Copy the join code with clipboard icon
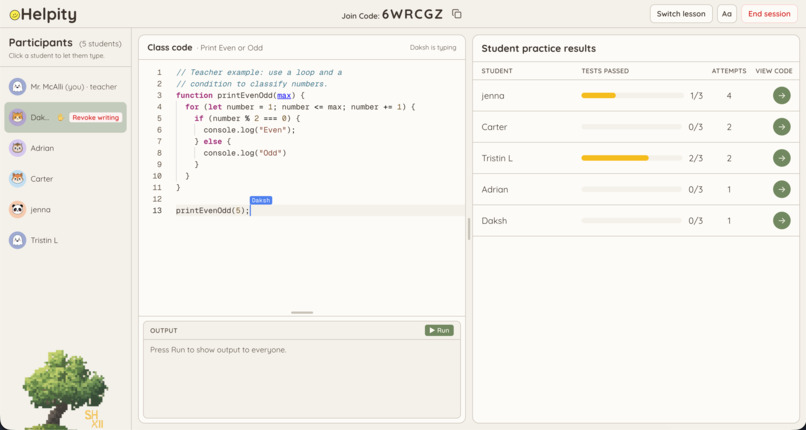This screenshot has height=430, width=806. click(456, 14)
